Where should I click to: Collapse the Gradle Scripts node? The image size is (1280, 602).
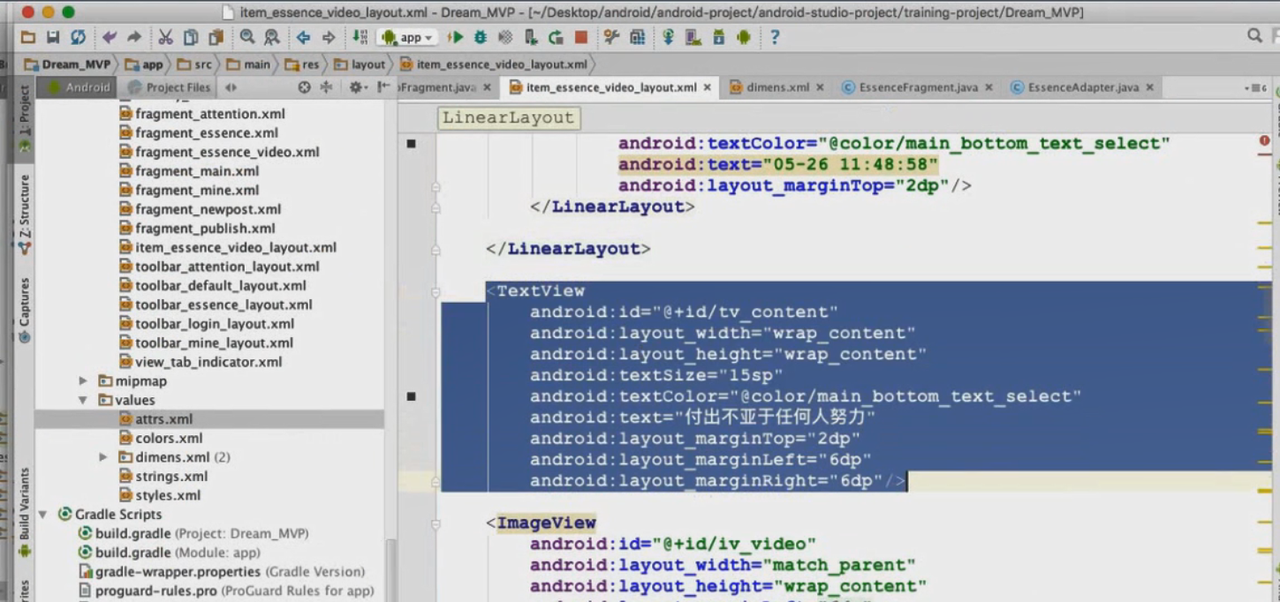coord(43,514)
